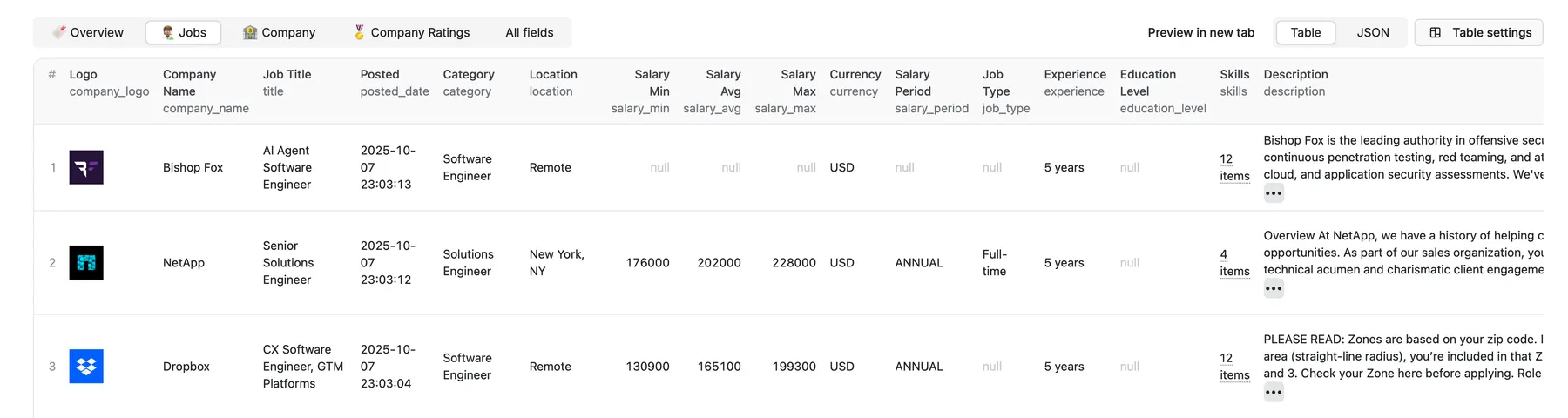Screen dimensions: 1568x418
Task: Go to the Company Ratings tab
Action: [411, 32]
